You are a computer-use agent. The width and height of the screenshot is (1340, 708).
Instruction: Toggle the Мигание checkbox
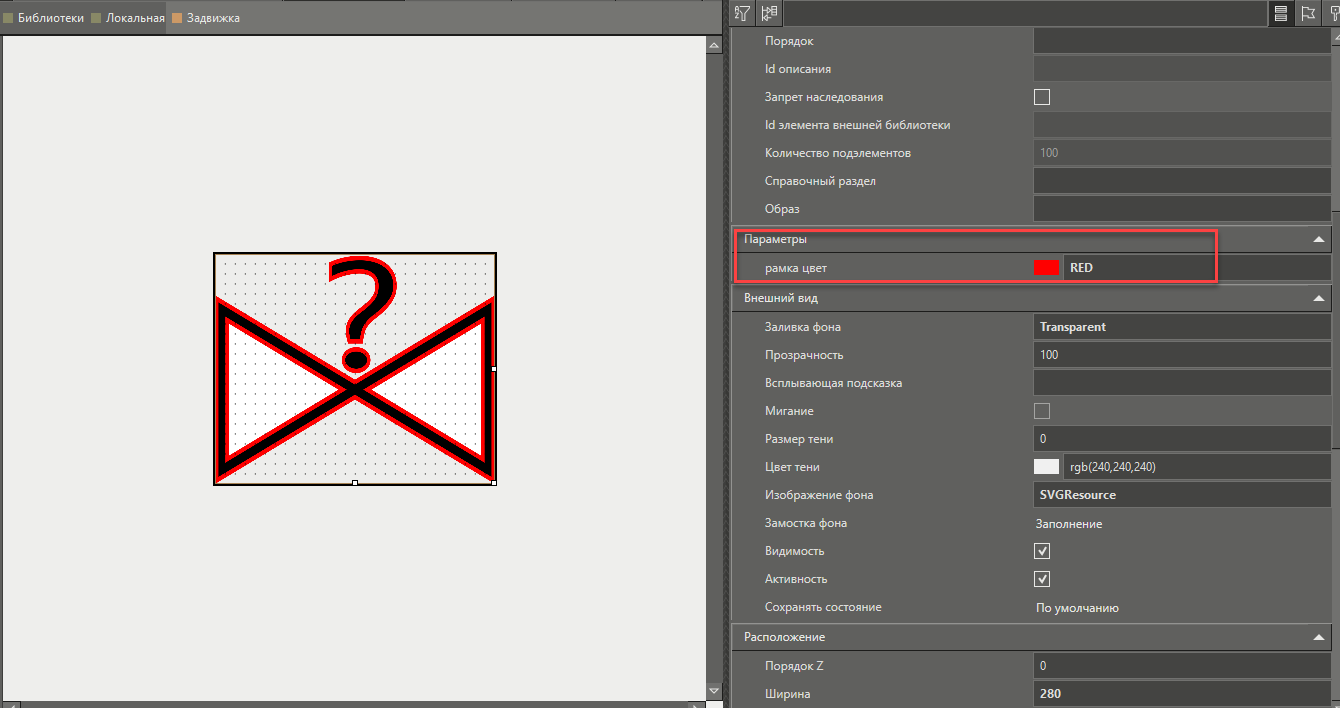(1041, 410)
